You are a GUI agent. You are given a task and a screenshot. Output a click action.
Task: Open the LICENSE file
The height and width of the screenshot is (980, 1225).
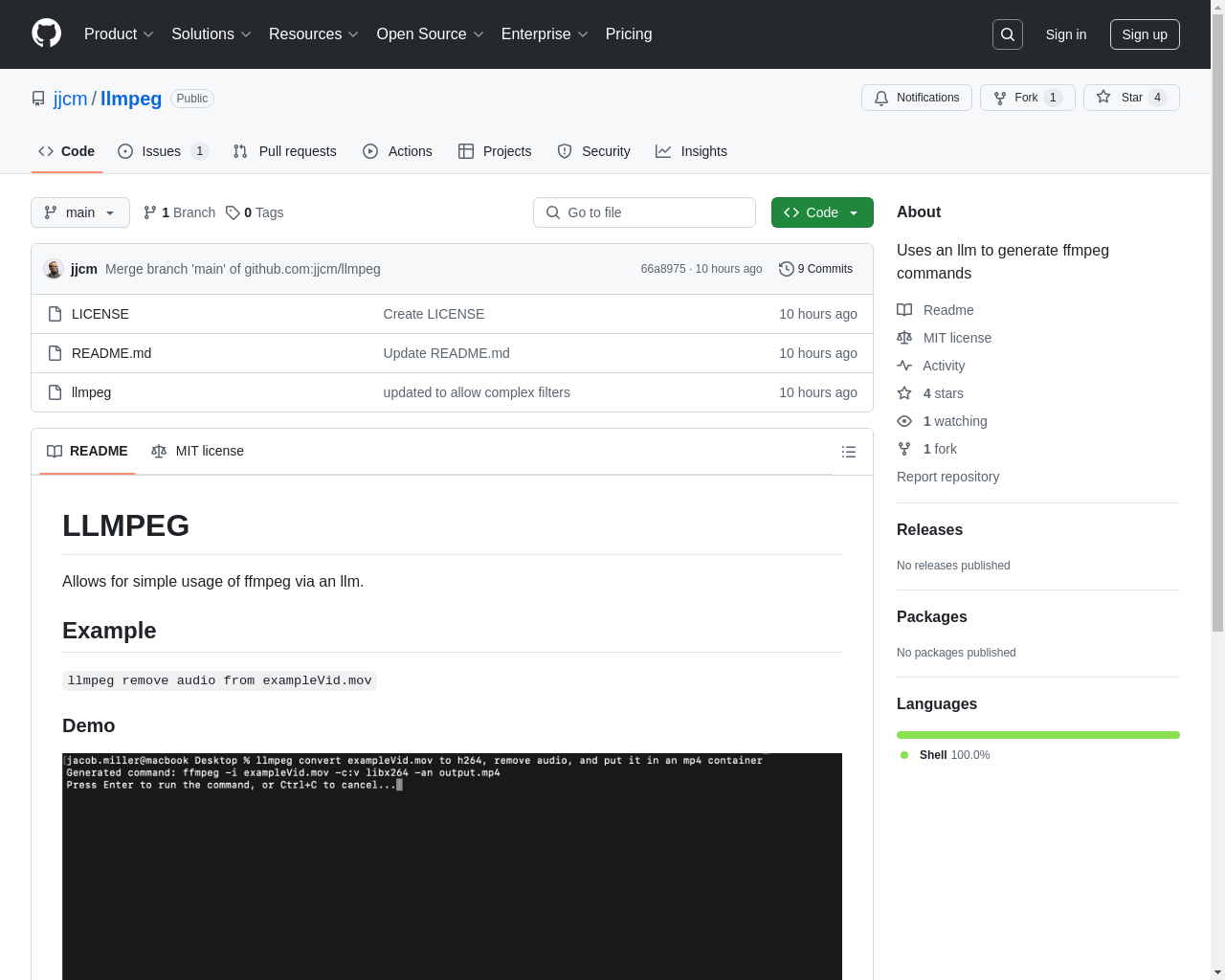(100, 314)
